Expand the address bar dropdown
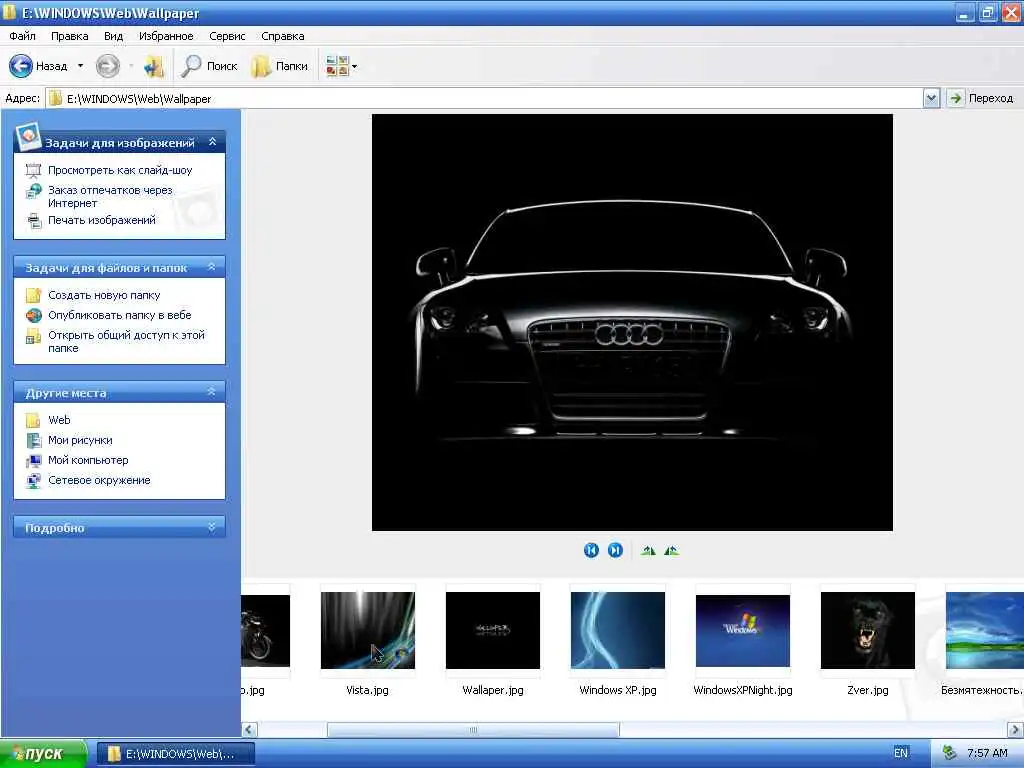This screenshot has height=768, width=1024. point(931,99)
